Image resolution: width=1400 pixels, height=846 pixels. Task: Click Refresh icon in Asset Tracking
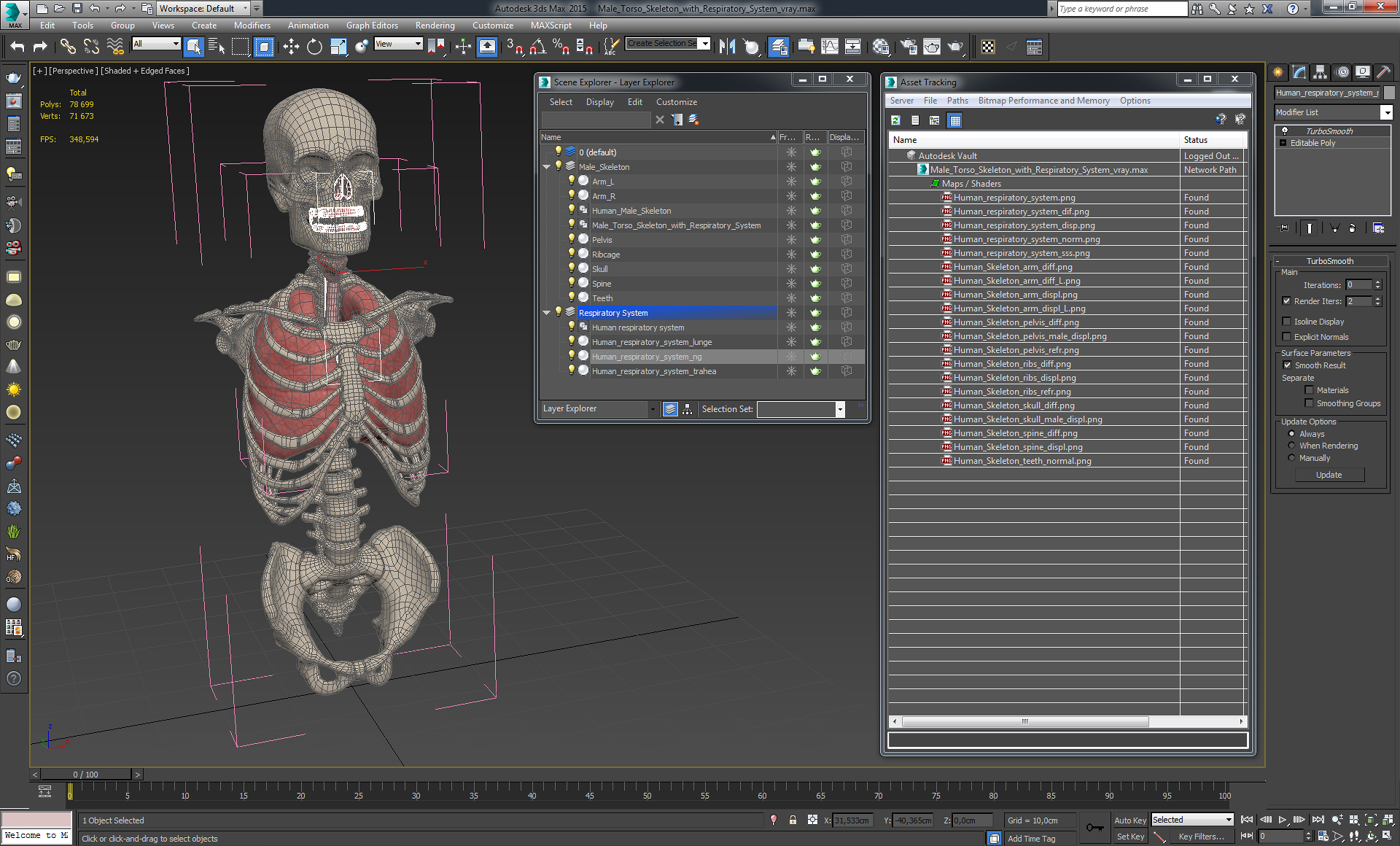click(x=896, y=120)
